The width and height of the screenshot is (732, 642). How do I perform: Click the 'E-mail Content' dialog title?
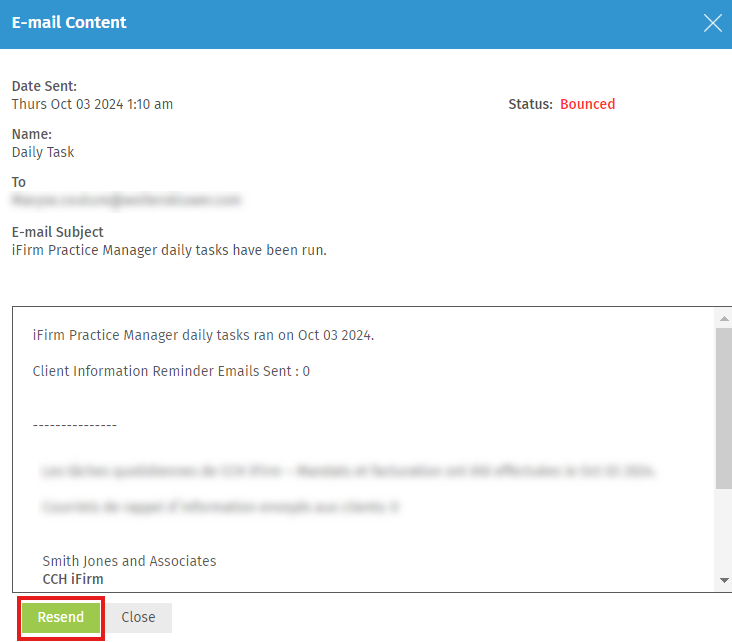coord(69,22)
